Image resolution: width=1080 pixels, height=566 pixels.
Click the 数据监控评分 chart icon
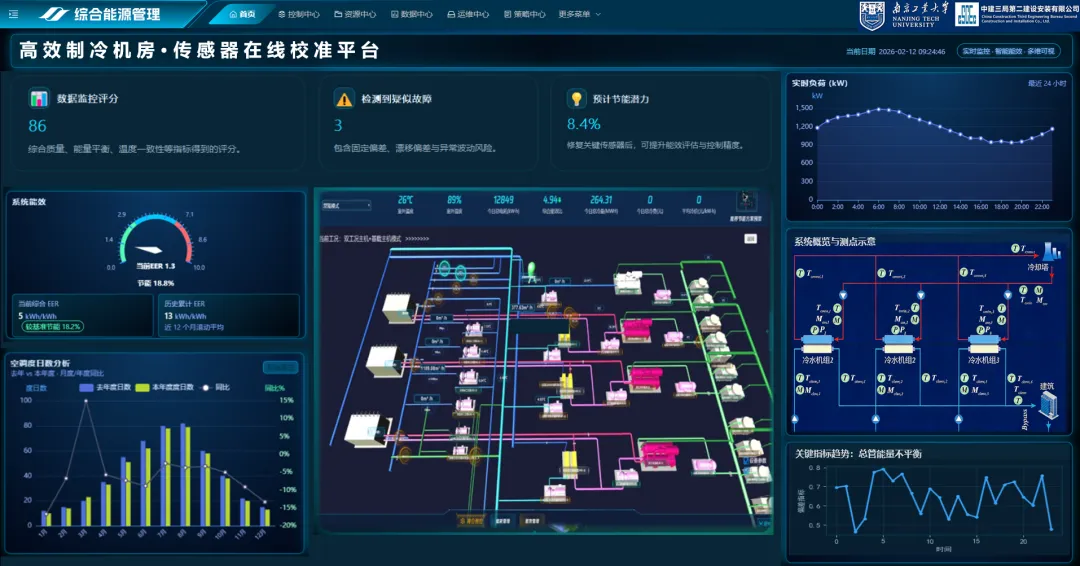point(39,99)
